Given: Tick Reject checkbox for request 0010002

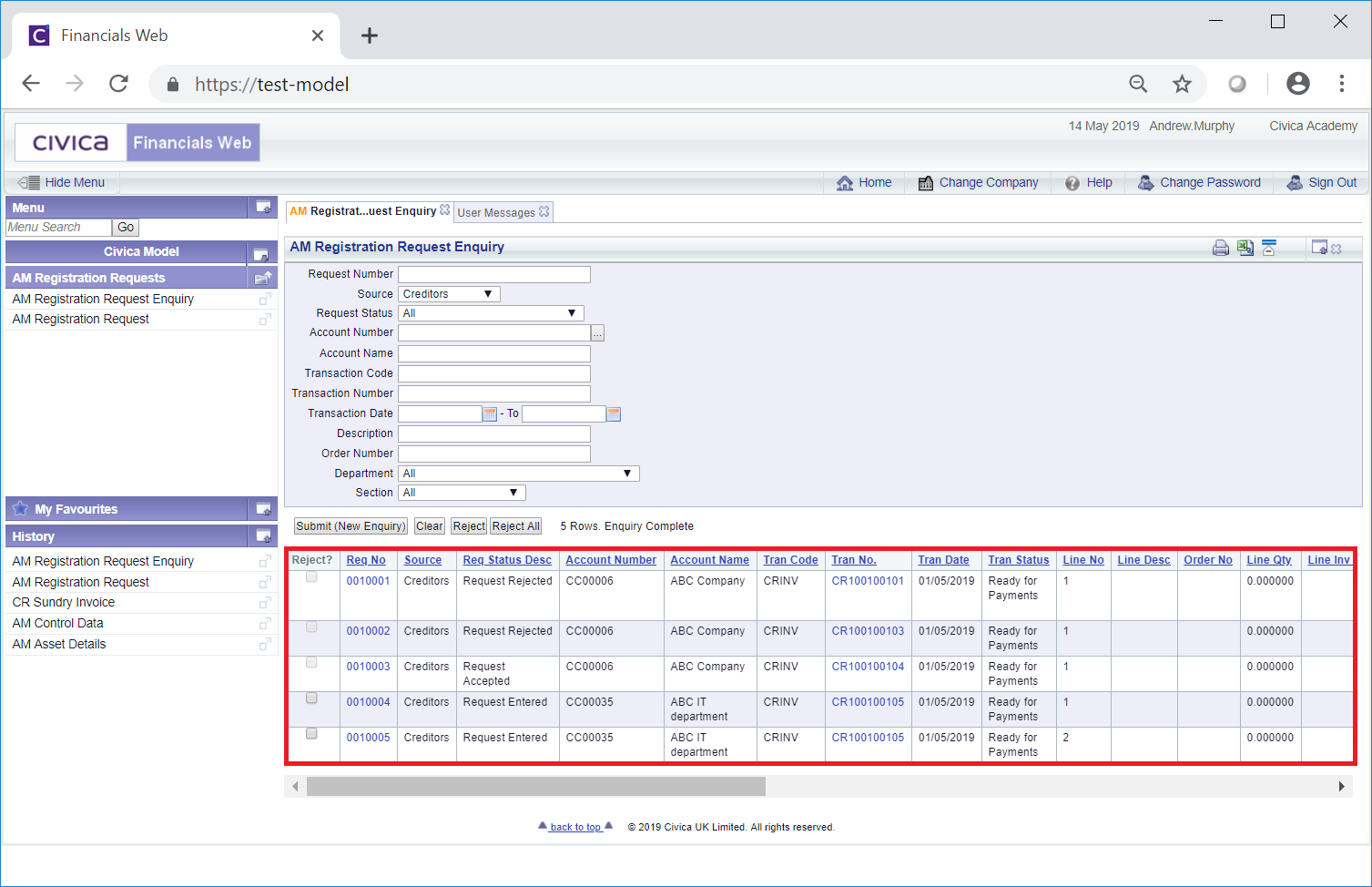Looking at the screenshot, I should coord(311,627).
